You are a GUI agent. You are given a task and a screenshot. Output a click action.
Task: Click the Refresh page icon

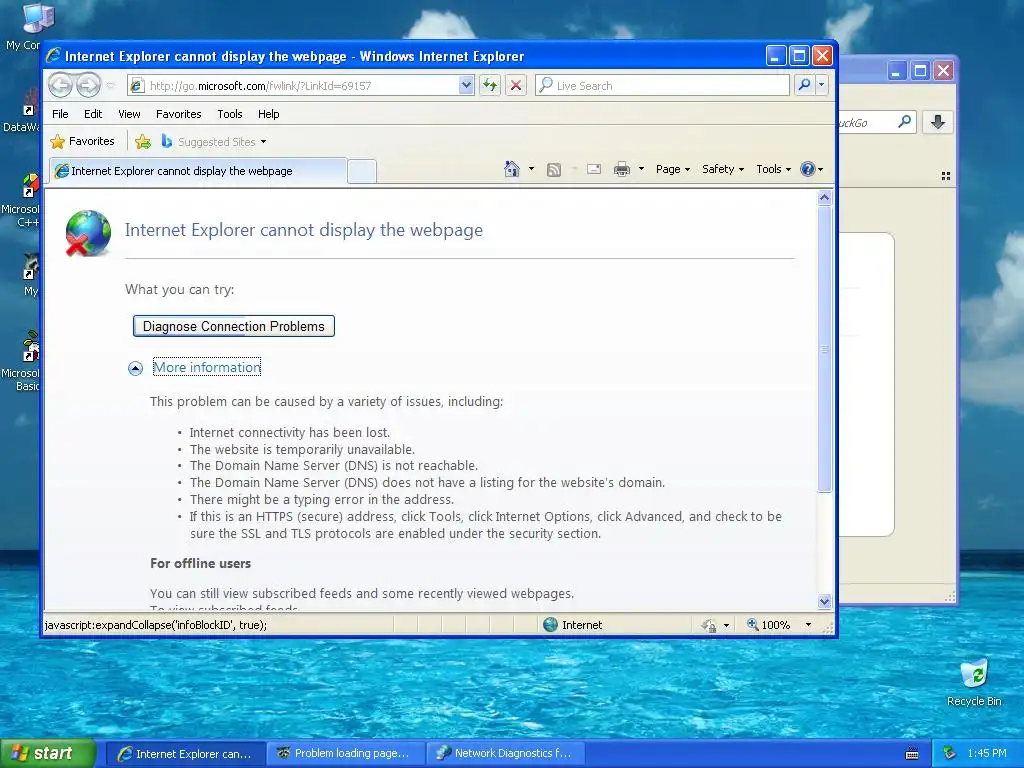tap(490, 86)
